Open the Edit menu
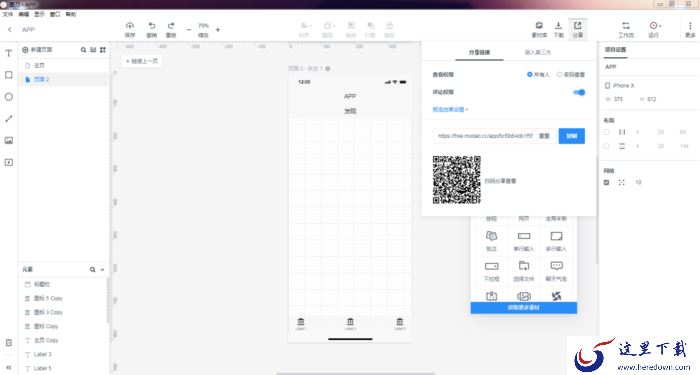Viewport: 700px width, 375px height. point(24,14)
